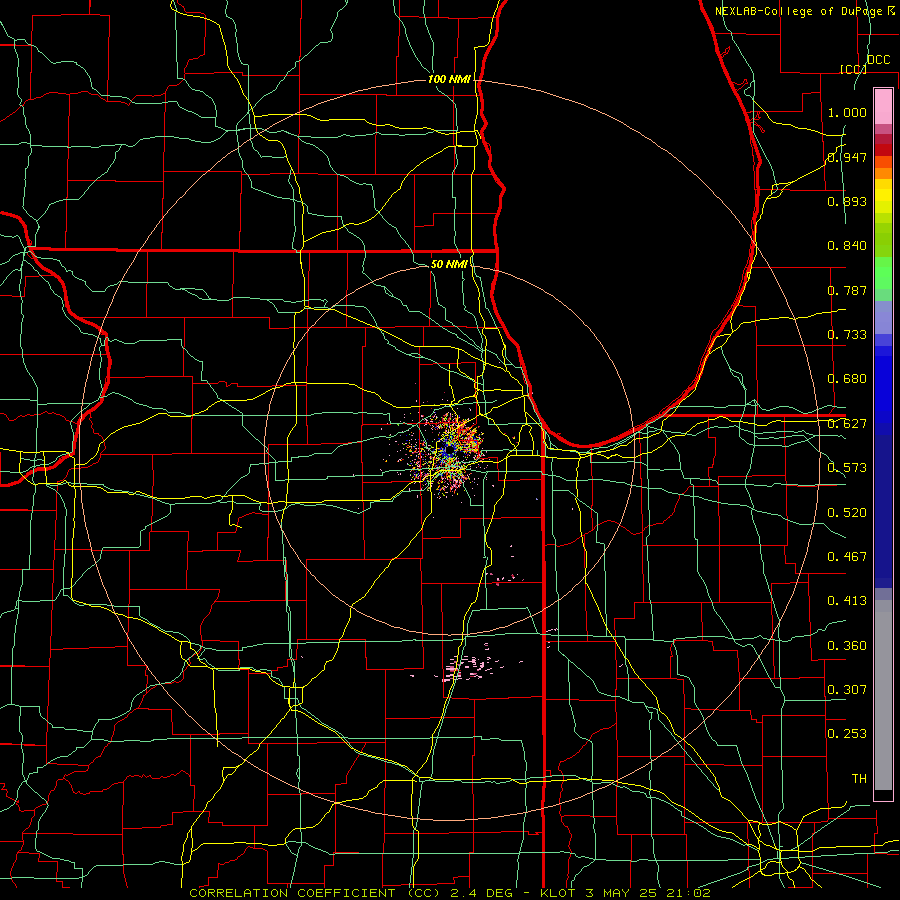Select the 0.787 scale value
The height and width of the screenshot is (900, 900).
(x=847, y=290)
